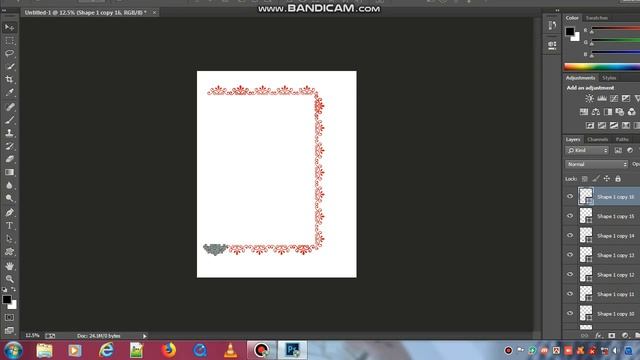Switch to the Styles tab
Viewport: 640px width, 360px height.
(609, 78)
